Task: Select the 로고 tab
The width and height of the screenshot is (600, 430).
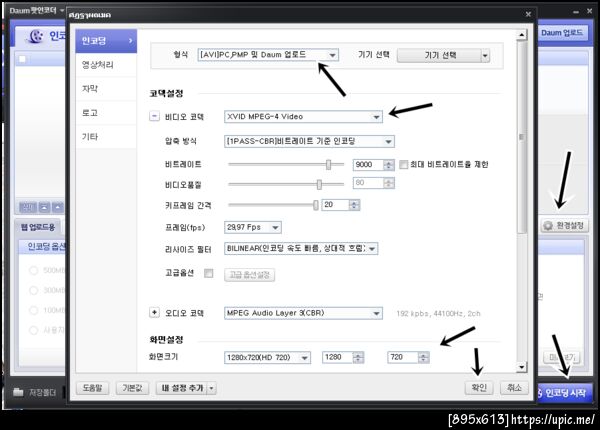Action: pos(106,113)
